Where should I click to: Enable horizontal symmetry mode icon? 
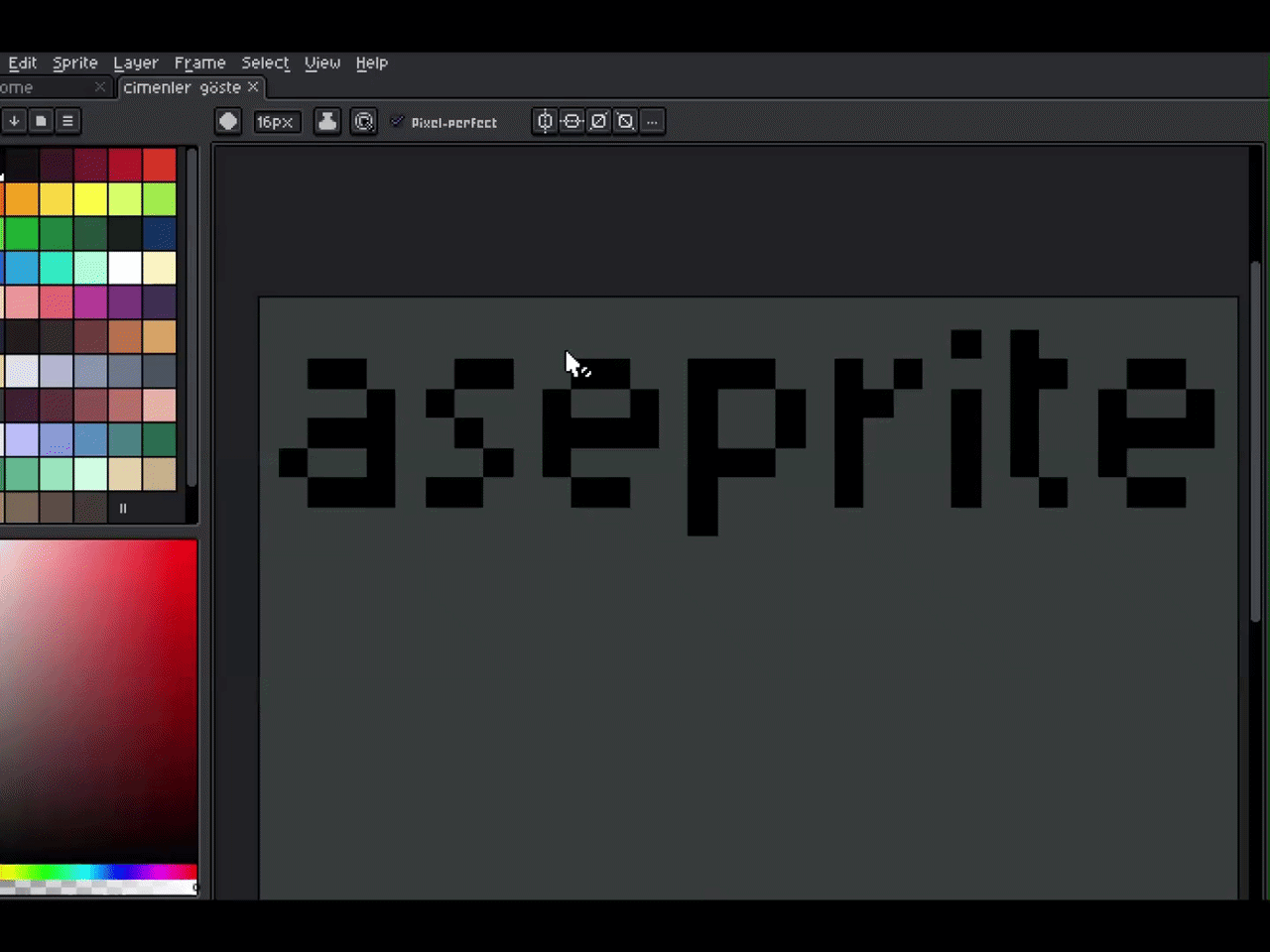[x=545, y=121]
